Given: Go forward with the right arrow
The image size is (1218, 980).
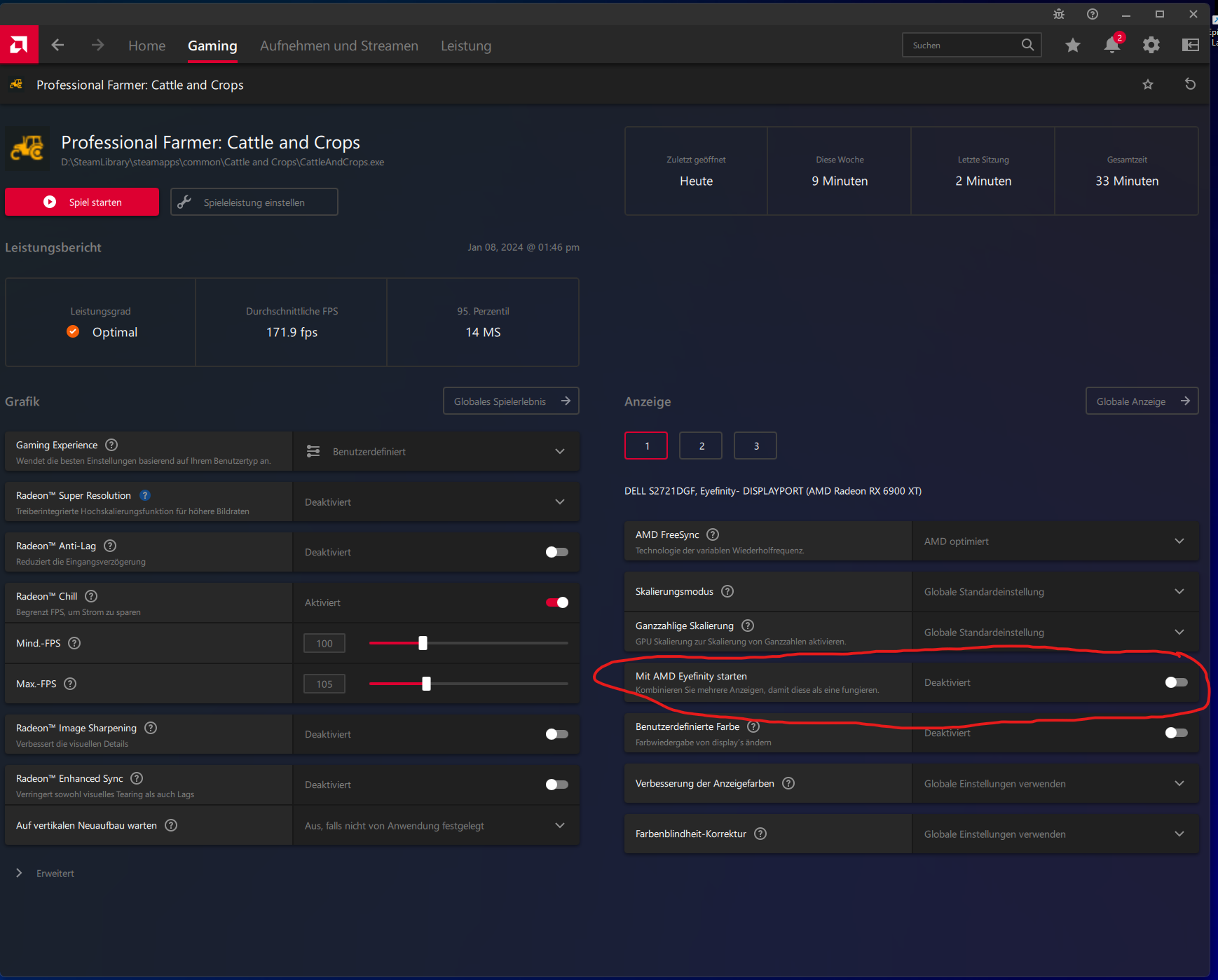Looking at the screenshot, I should [x=97, y=46].
